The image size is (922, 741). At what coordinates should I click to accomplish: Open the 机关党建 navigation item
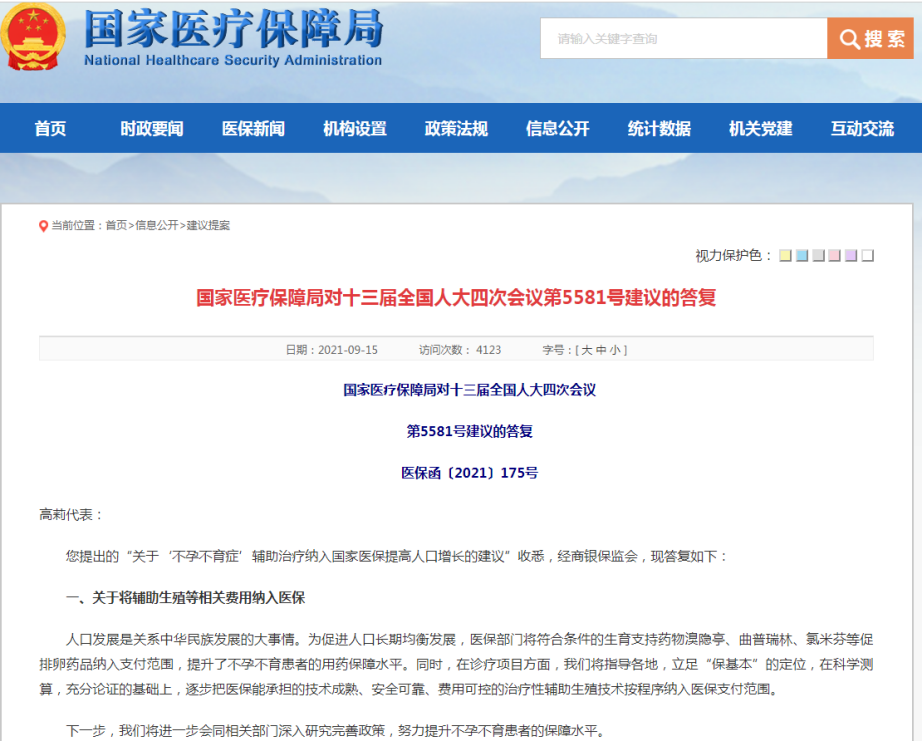761,128
